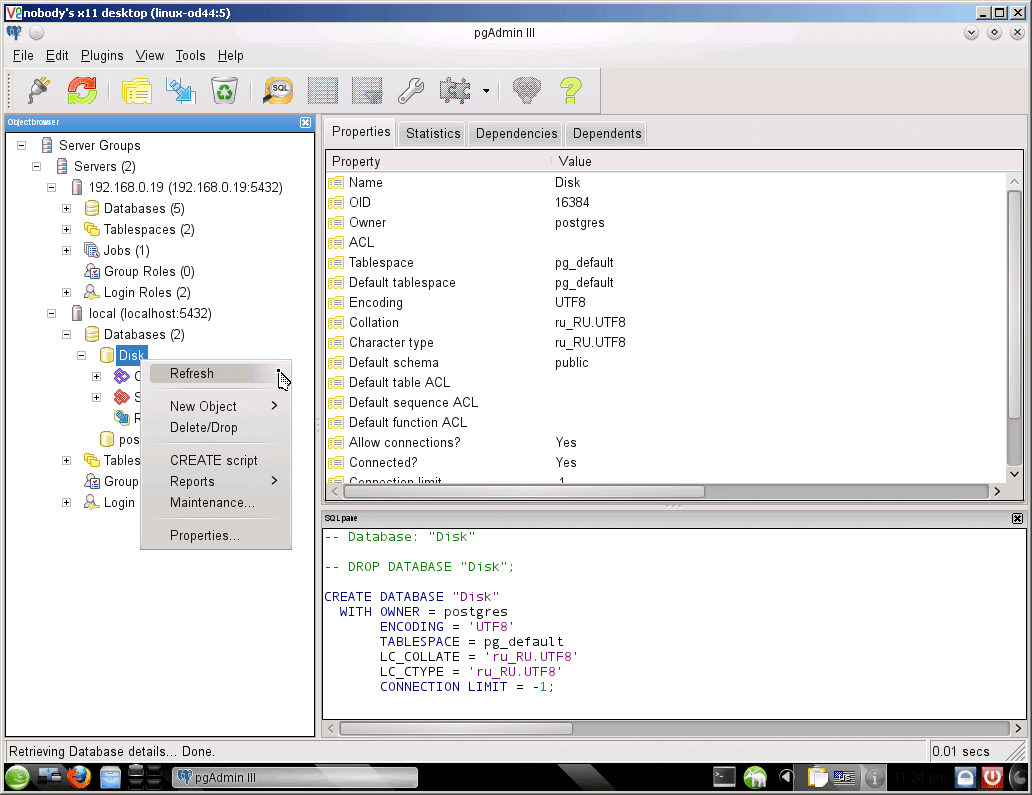Click the Create new object toolbar icon
Viewport: 1032px width, 795px height.
tap(181, 91)
